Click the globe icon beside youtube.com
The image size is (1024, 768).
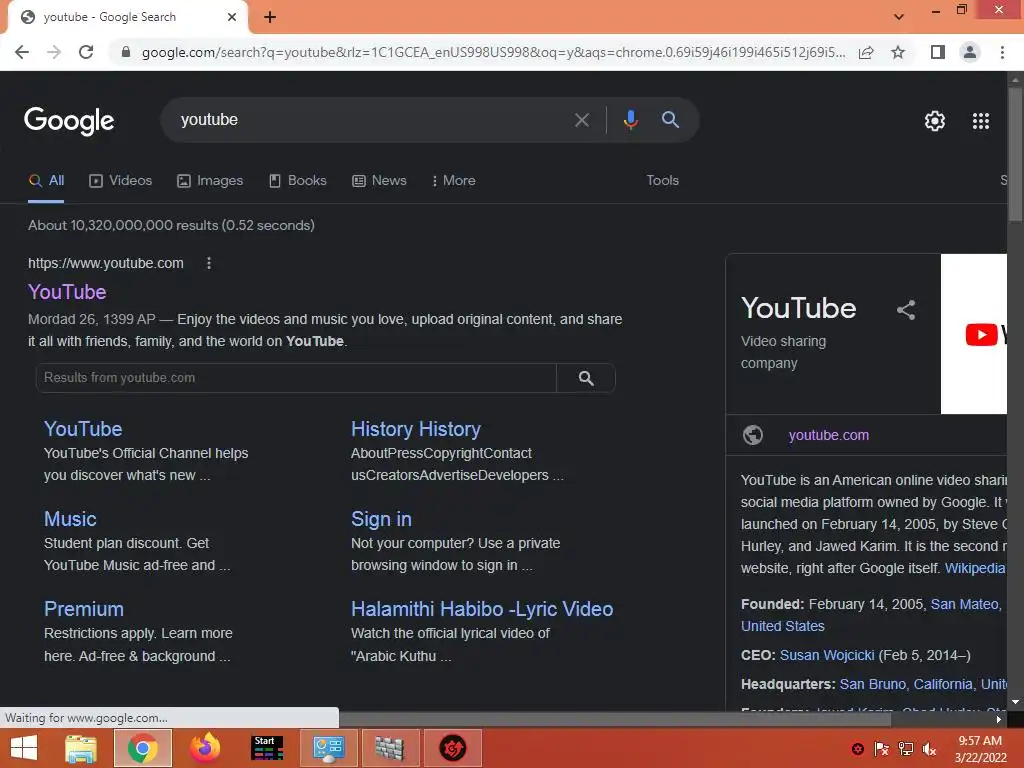[752, 435]
